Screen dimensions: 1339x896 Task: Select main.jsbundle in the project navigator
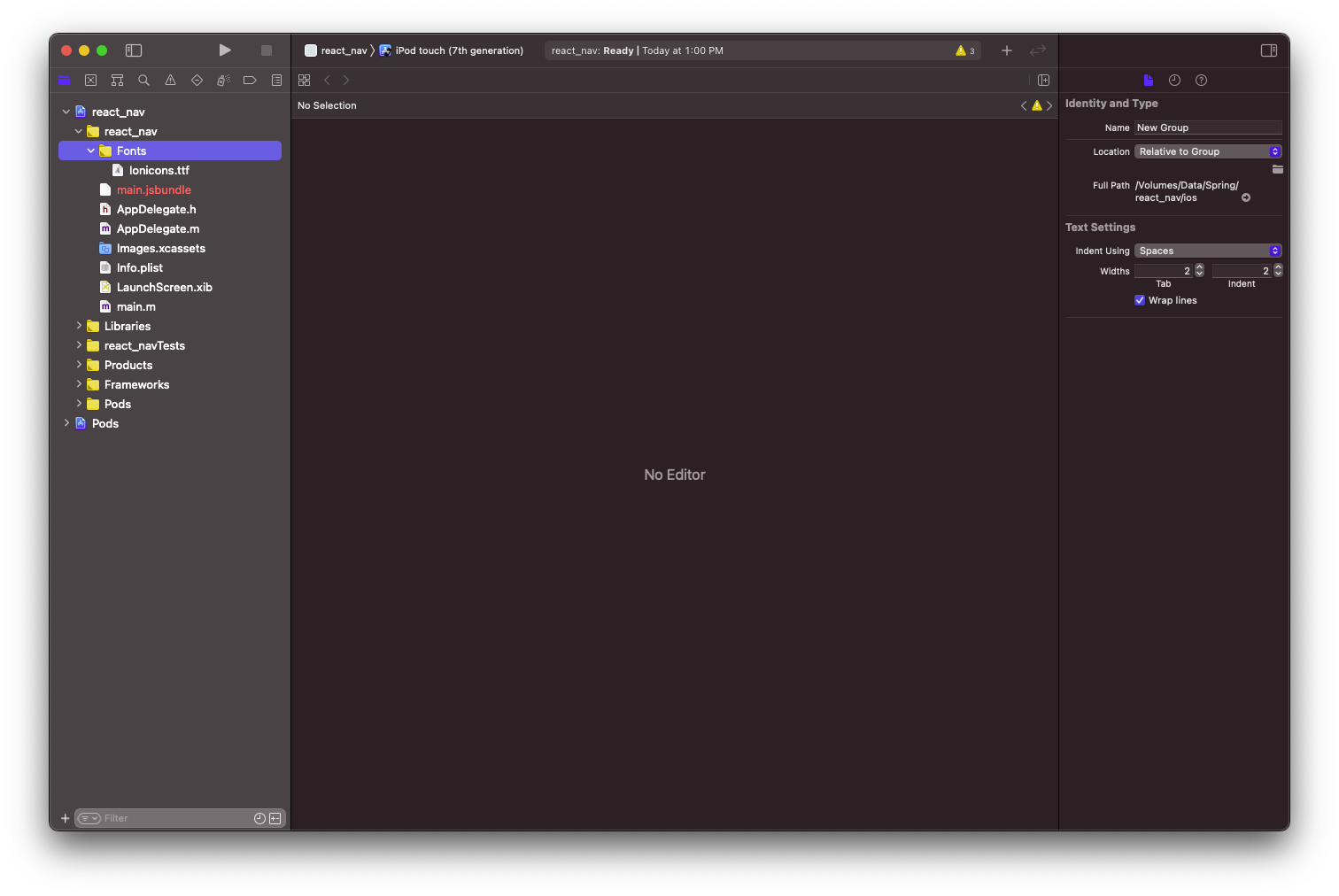point(154,189)
